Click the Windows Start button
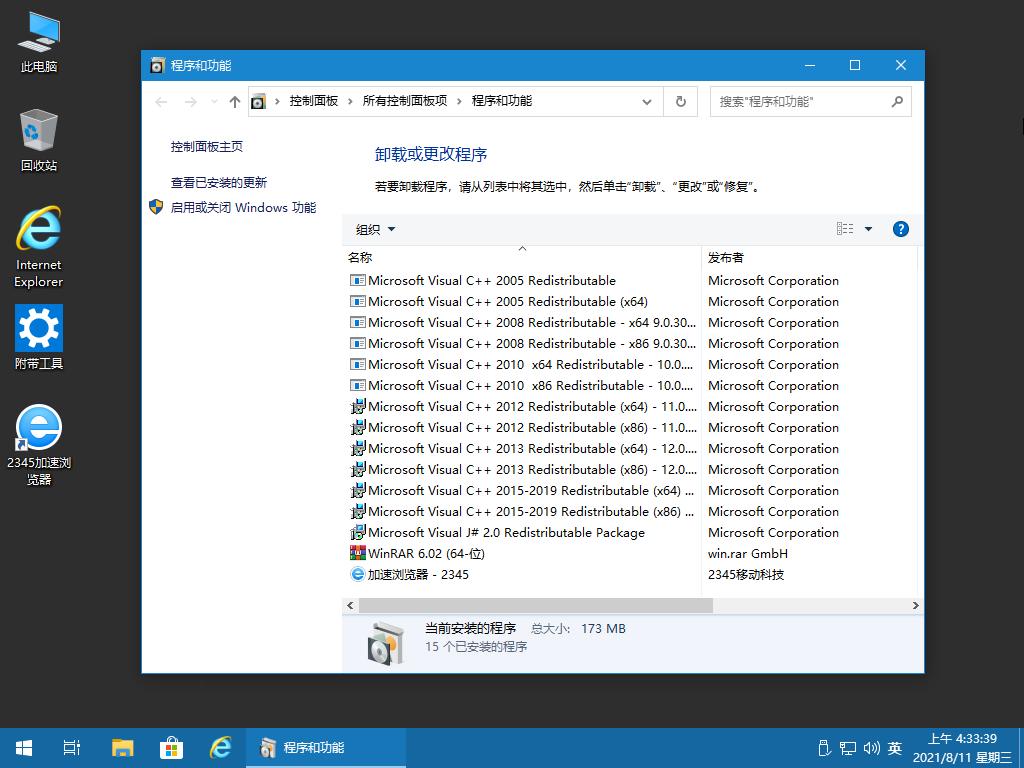The width and height of the screenshot is (1024, 768). coord(24,748)
